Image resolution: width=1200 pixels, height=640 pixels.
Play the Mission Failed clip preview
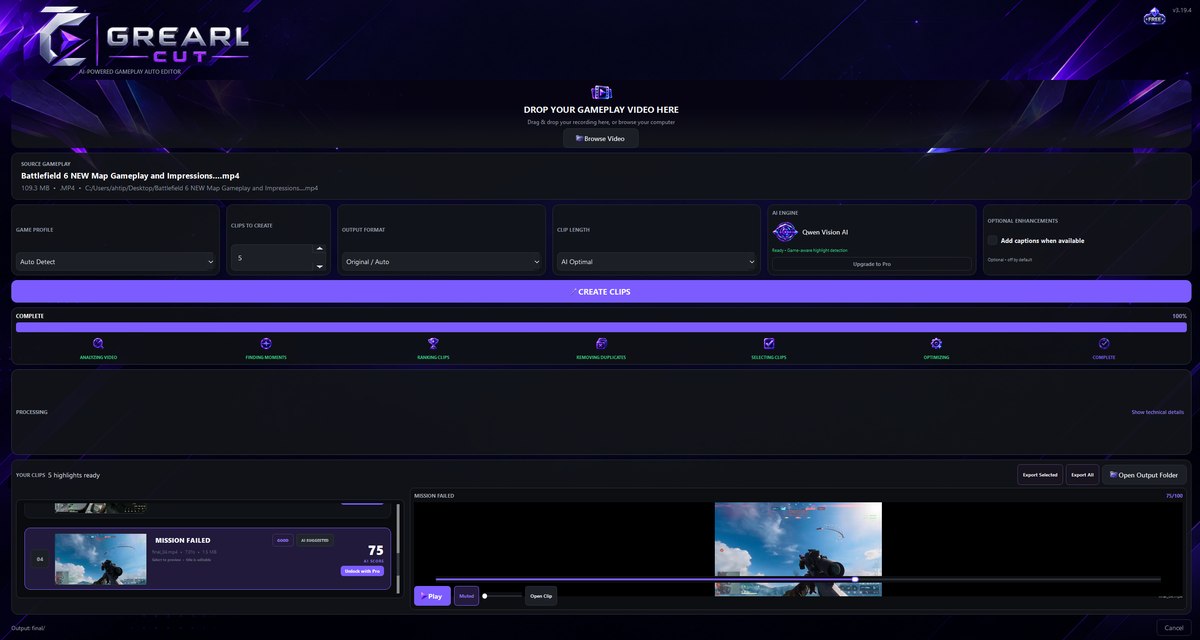(x=432, y=596)
